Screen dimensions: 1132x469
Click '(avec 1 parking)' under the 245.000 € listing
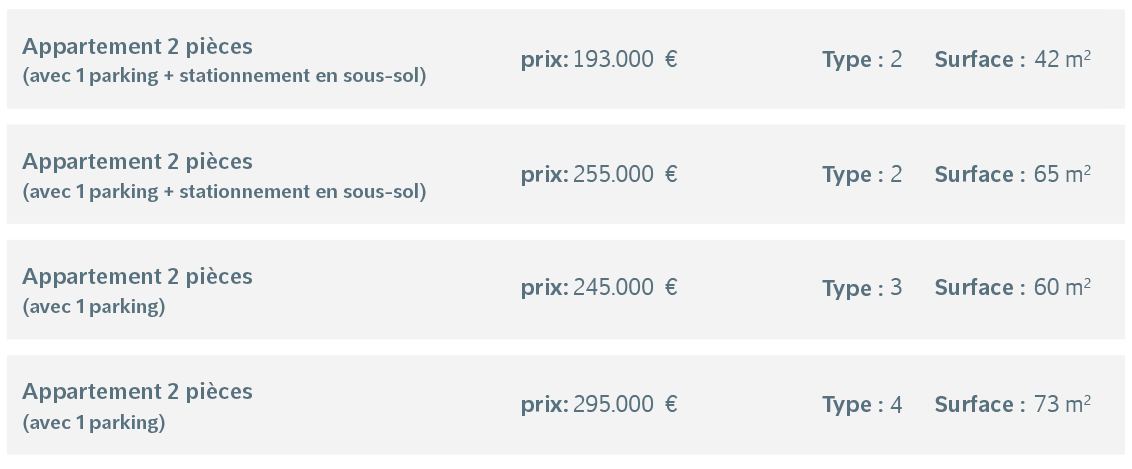point(94,307)
